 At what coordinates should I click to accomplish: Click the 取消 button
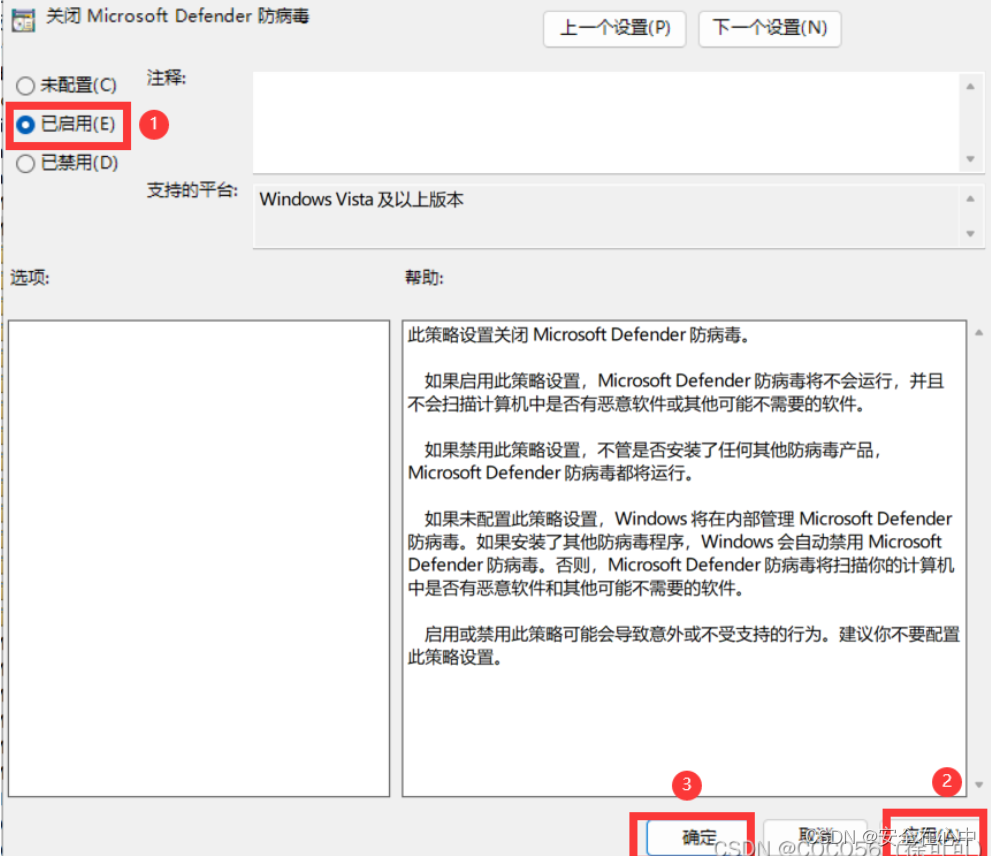[x=815, y=838]
